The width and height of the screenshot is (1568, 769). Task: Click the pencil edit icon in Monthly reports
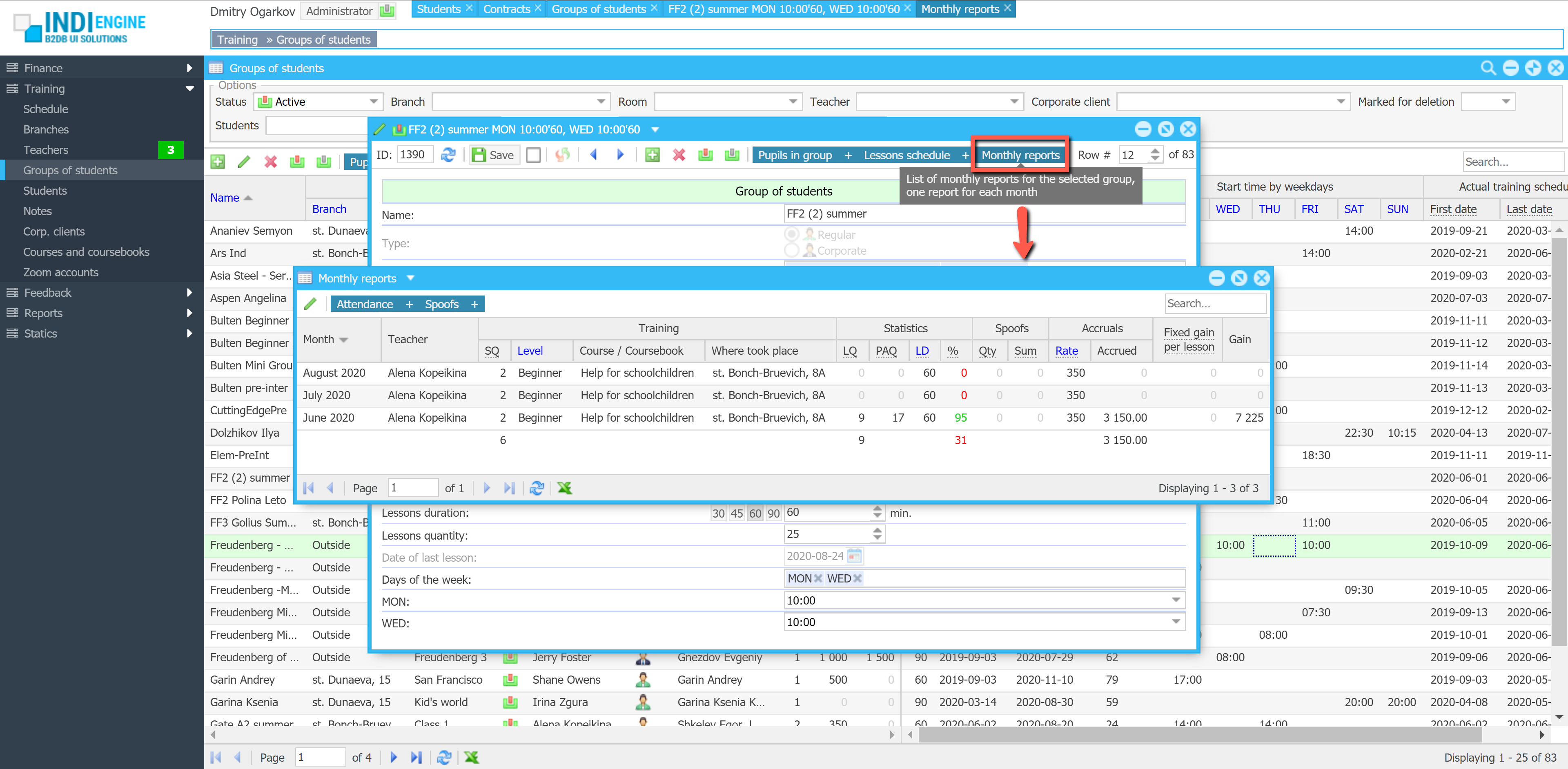[x=310, y=304]
